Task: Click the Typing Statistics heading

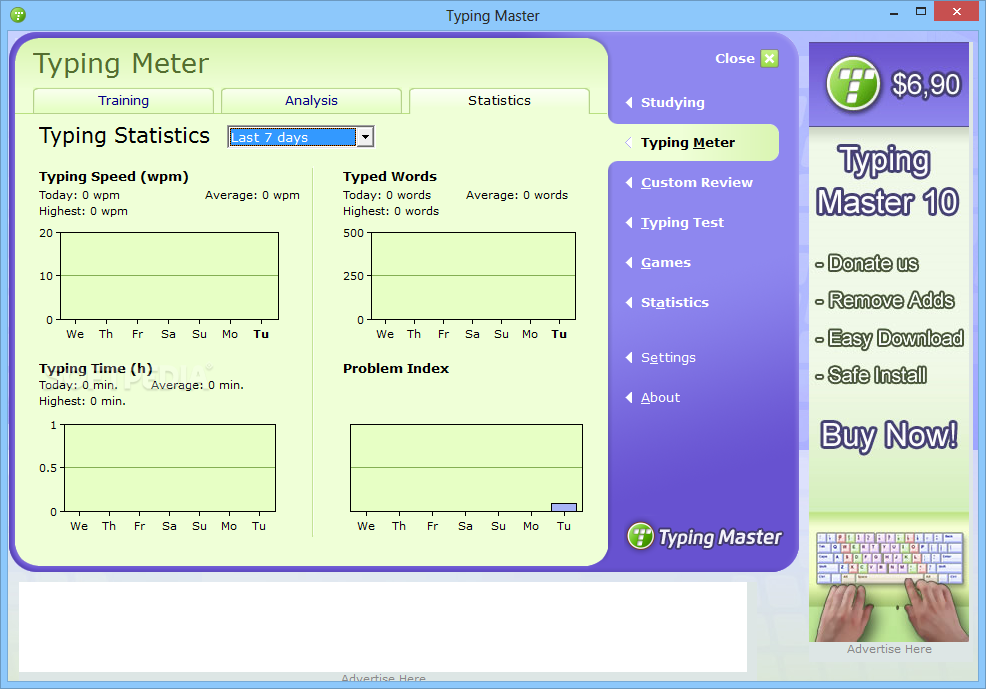Action: click(x=124, y=136)
